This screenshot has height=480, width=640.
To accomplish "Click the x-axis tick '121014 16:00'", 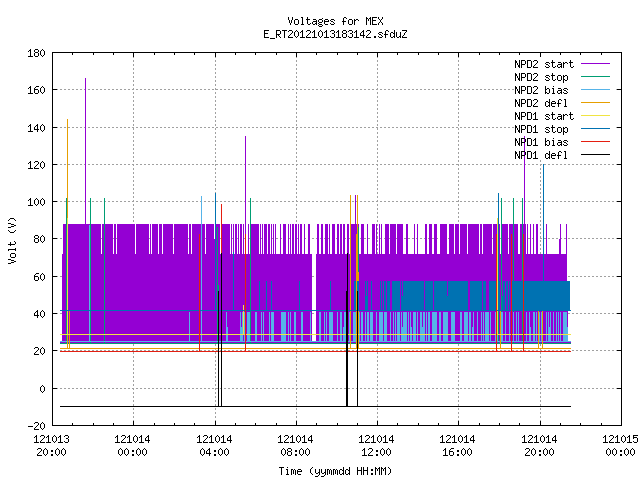I will pyautogui.click(x=457, y=446).
